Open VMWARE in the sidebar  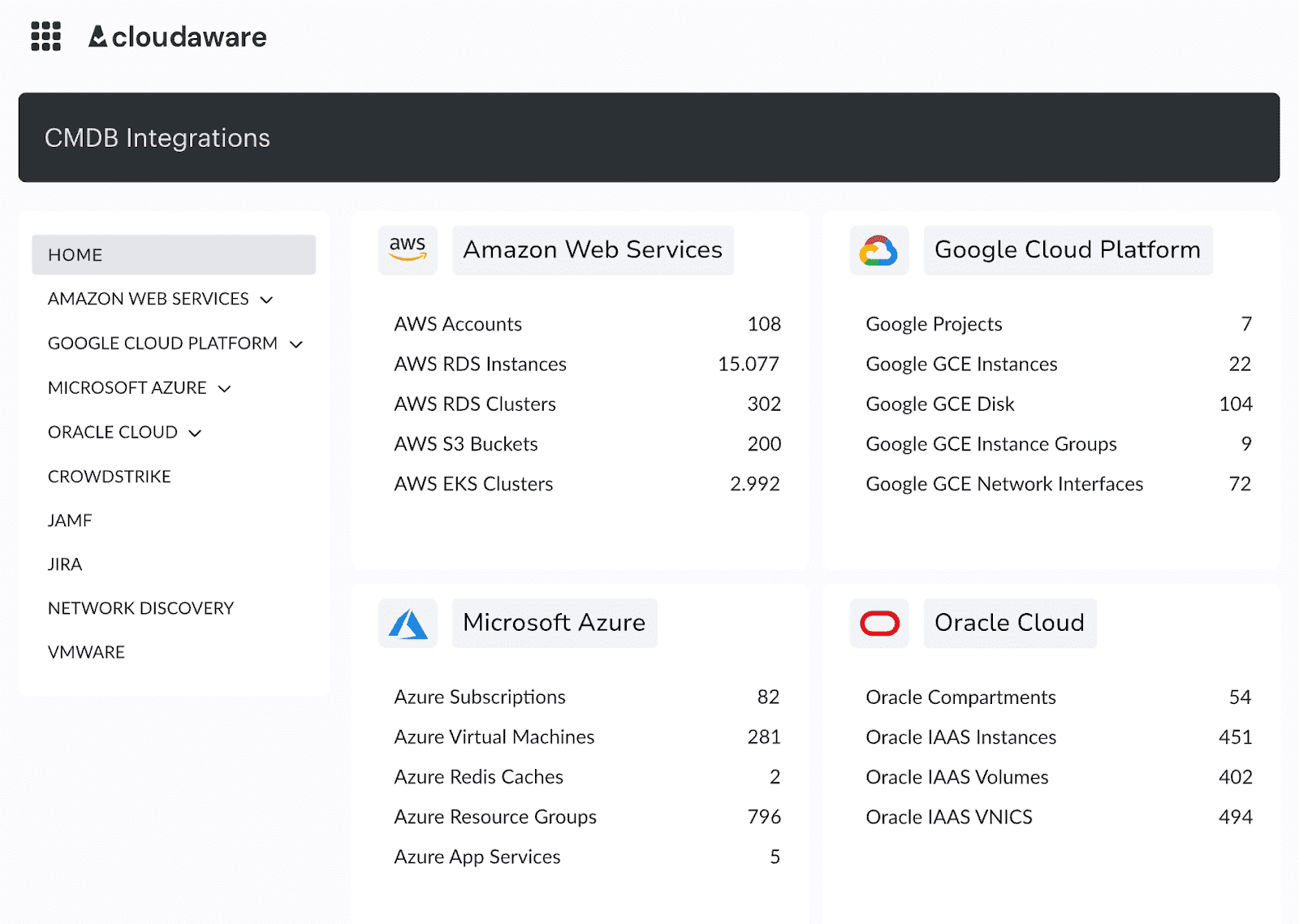coord(87,652)
